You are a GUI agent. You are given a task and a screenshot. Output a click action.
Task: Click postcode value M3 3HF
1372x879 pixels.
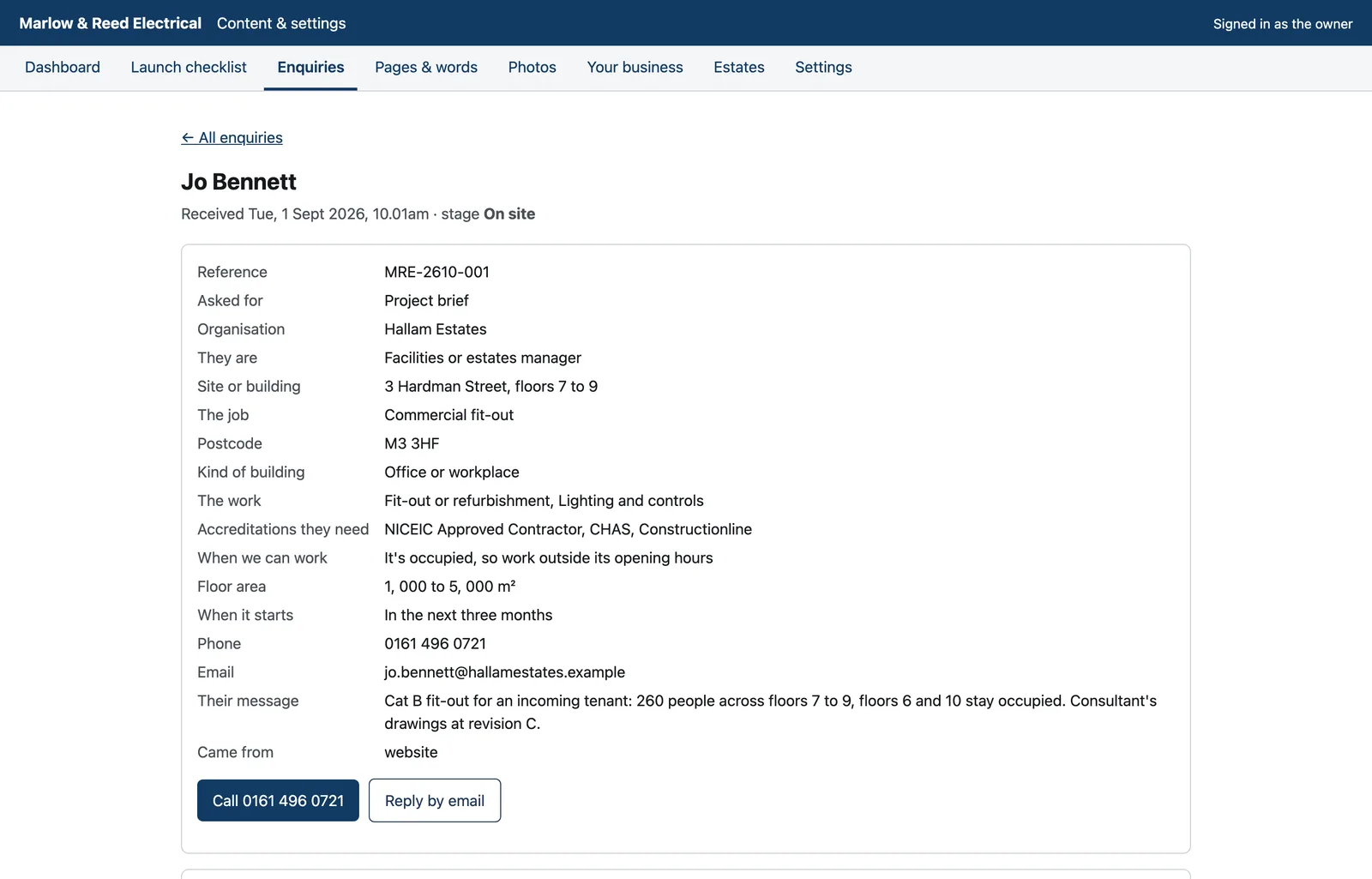pos(412,443)
